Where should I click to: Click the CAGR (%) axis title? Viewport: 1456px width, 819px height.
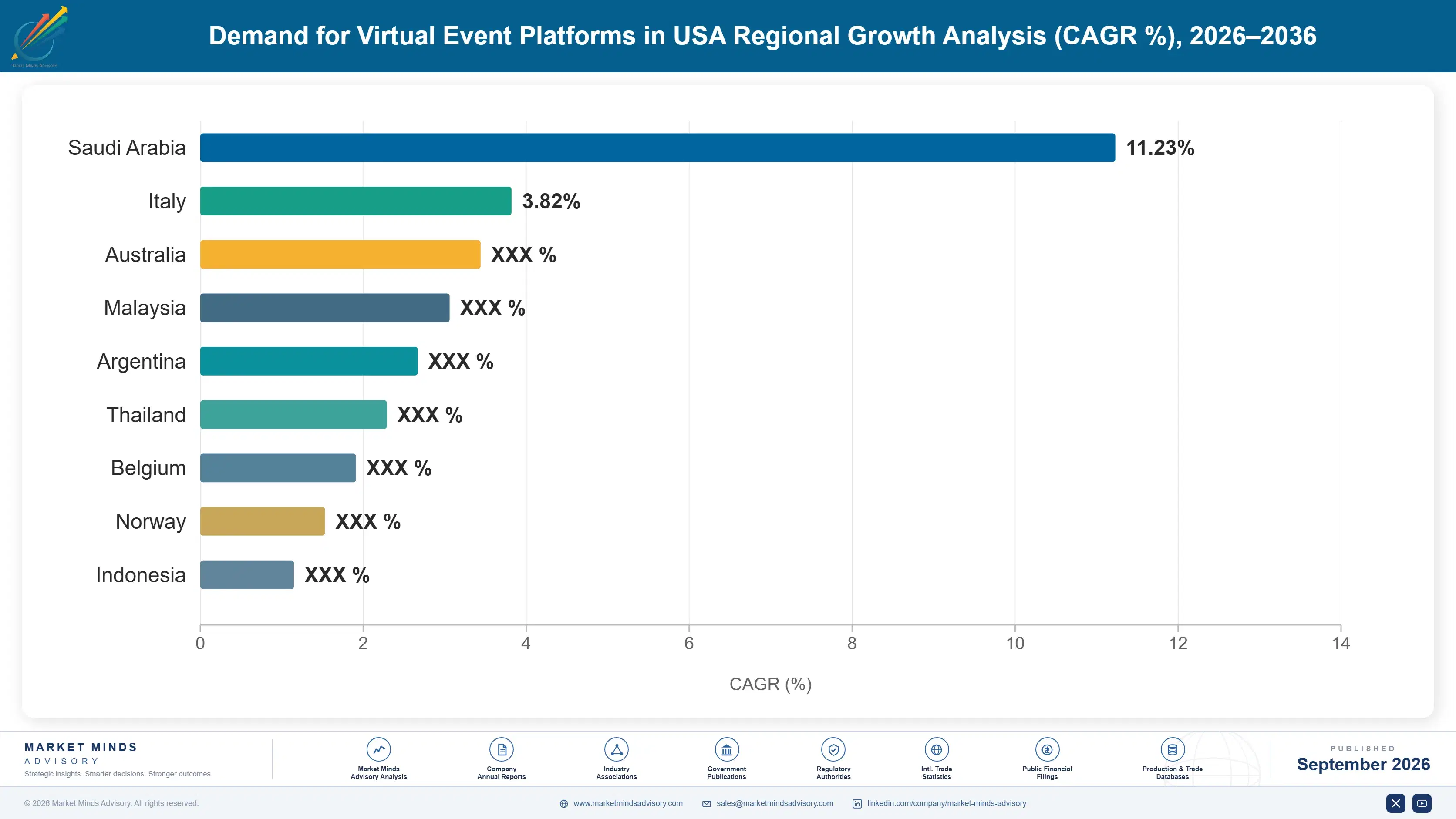770,684
